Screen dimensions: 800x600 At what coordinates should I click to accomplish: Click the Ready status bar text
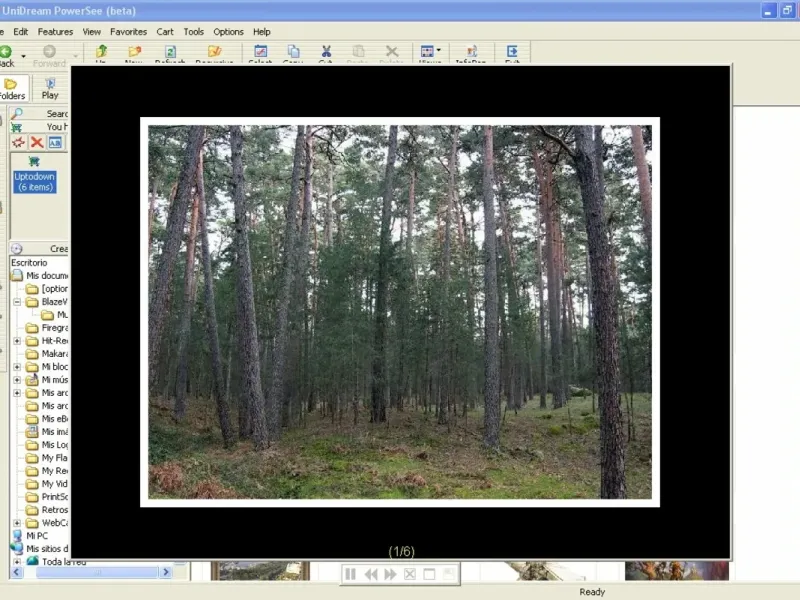point(592,592)
